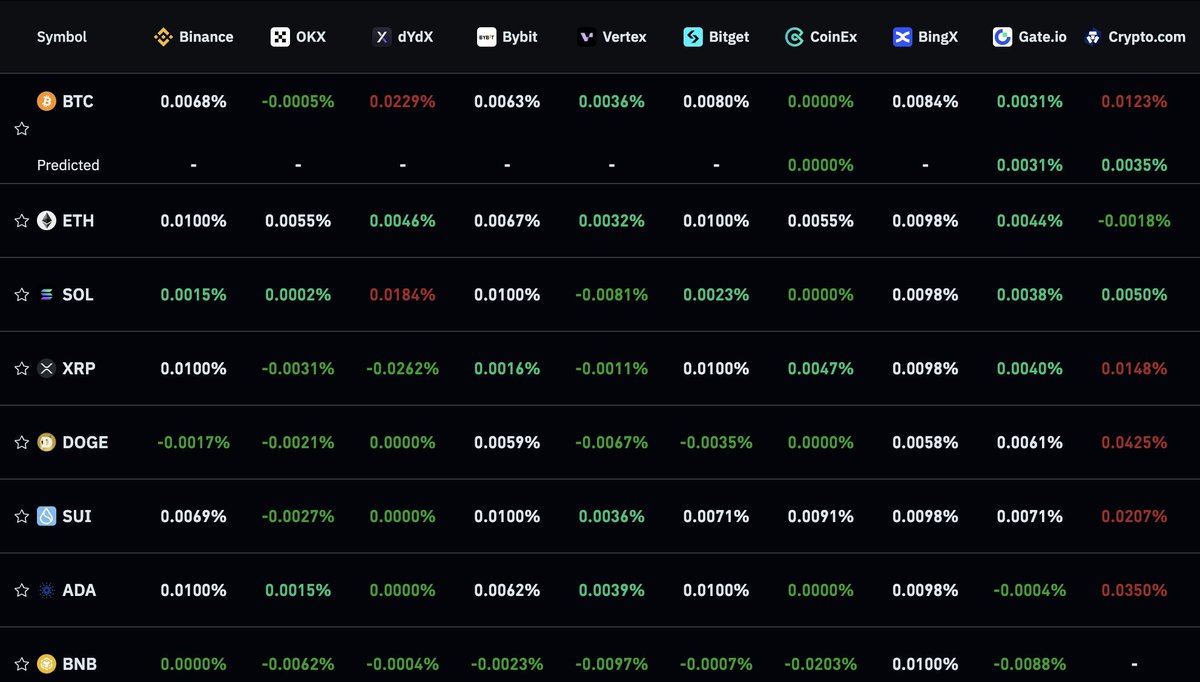Select the Vertex exchange icon
Screen dimensions: 1200x682
coord(583,36)
